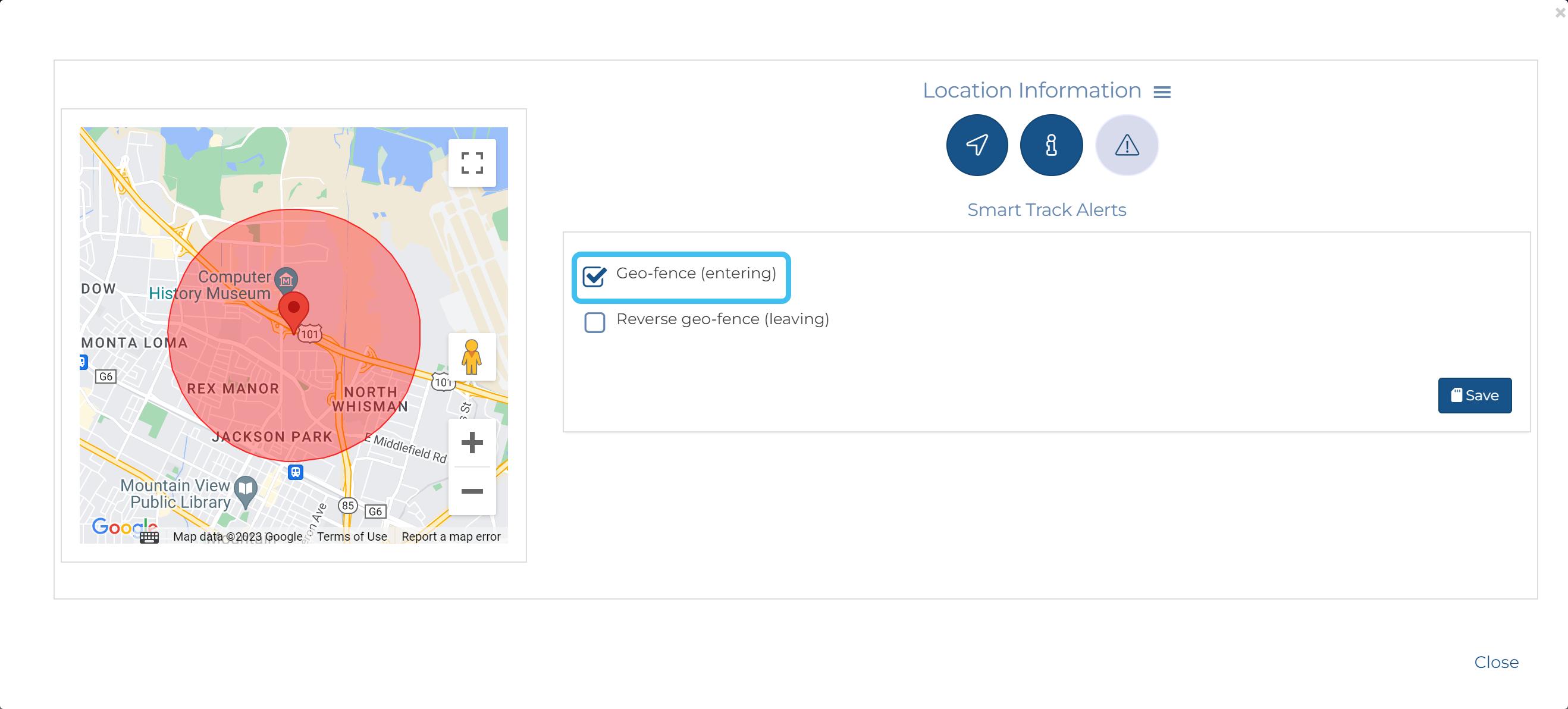Open keyboard shortcuts icon on map

click(149, 537)
